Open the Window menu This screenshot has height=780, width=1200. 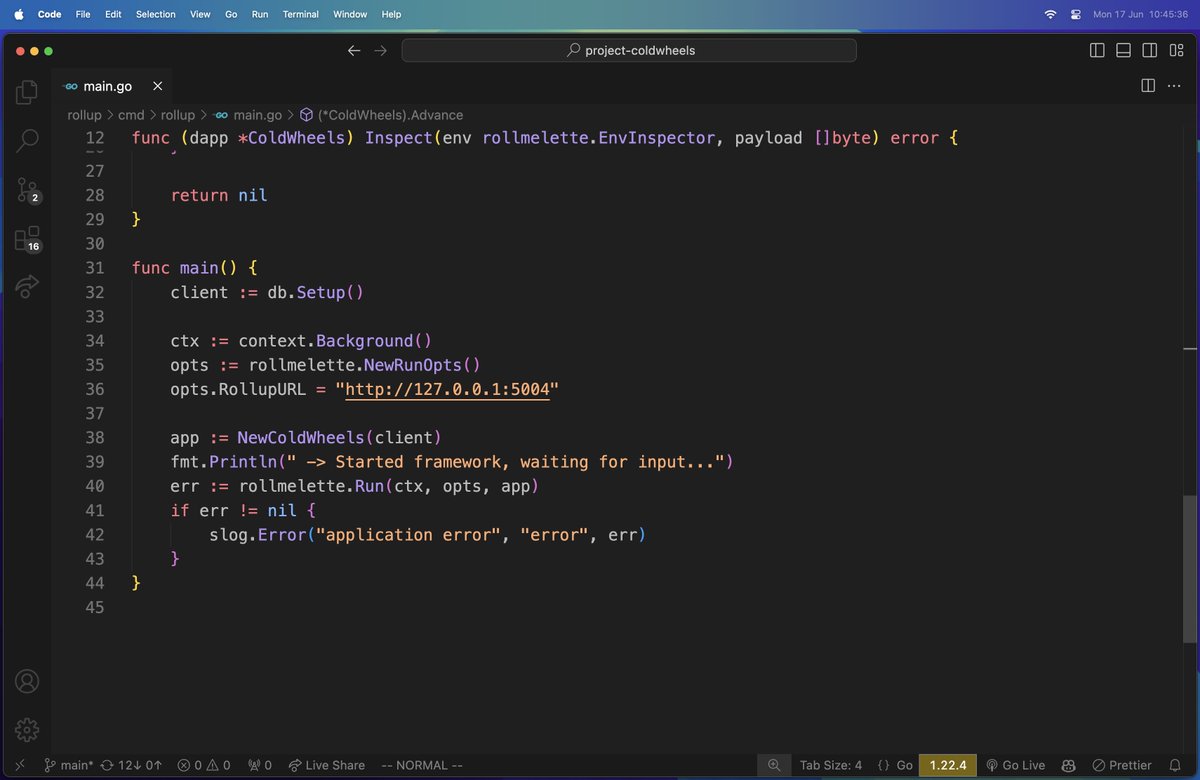click(x=350, y=14)
